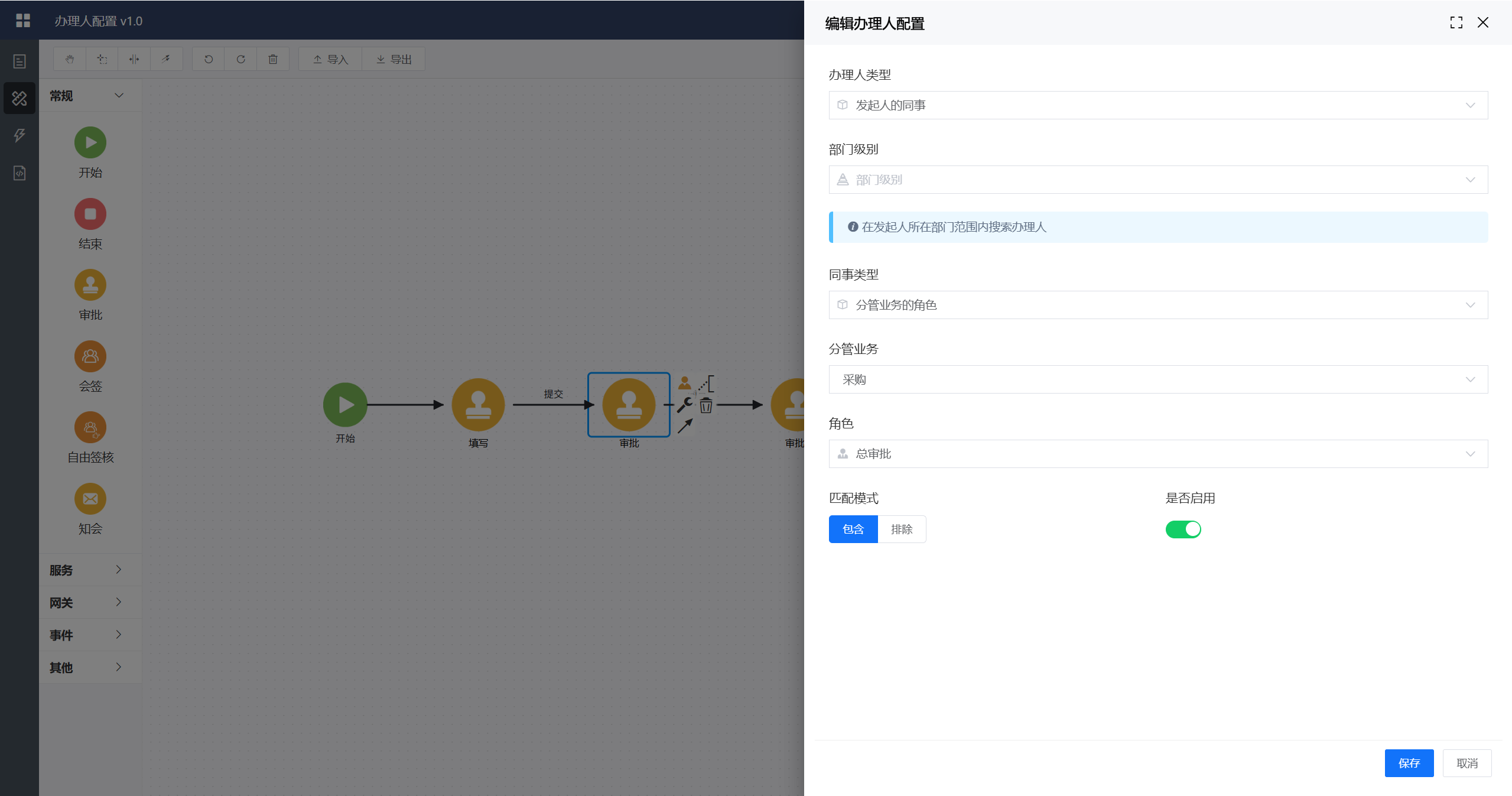This screenshot has height=796, width=1512.
Task: Toggle the 是否启用 enable switch
Action: pos(1183,529)
